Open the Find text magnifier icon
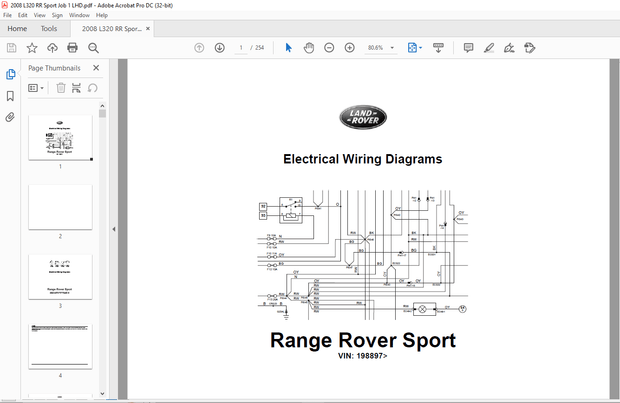 pos(93,48)
